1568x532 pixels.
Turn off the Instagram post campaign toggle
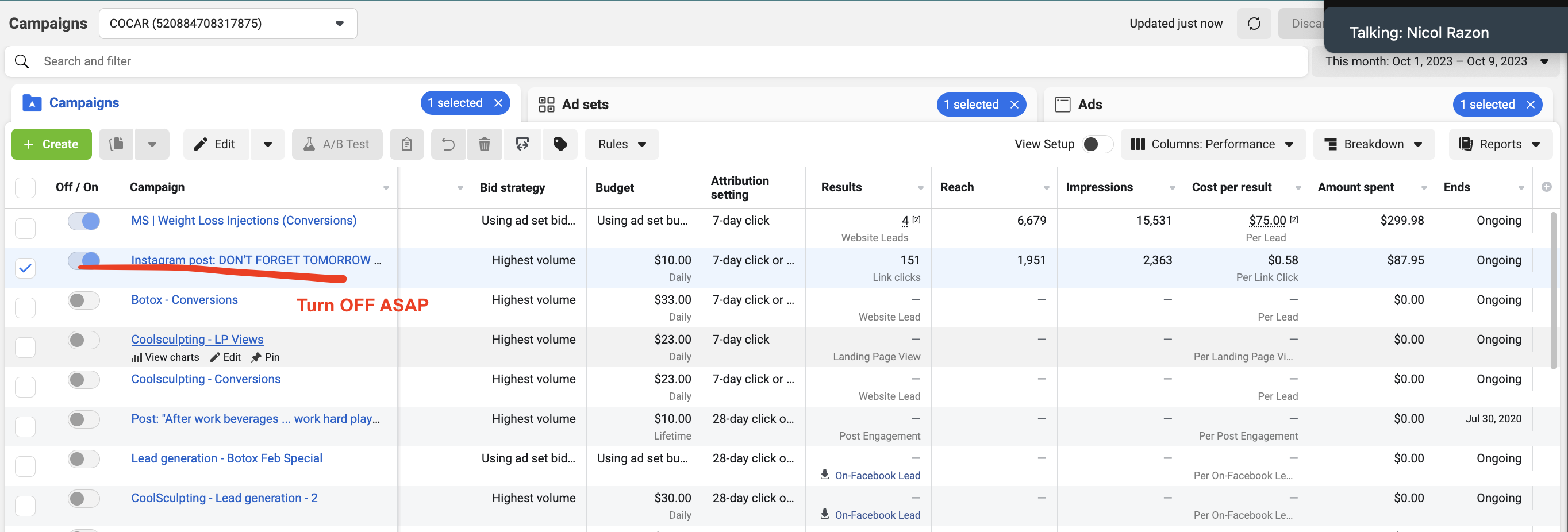(x=84, y=260)
